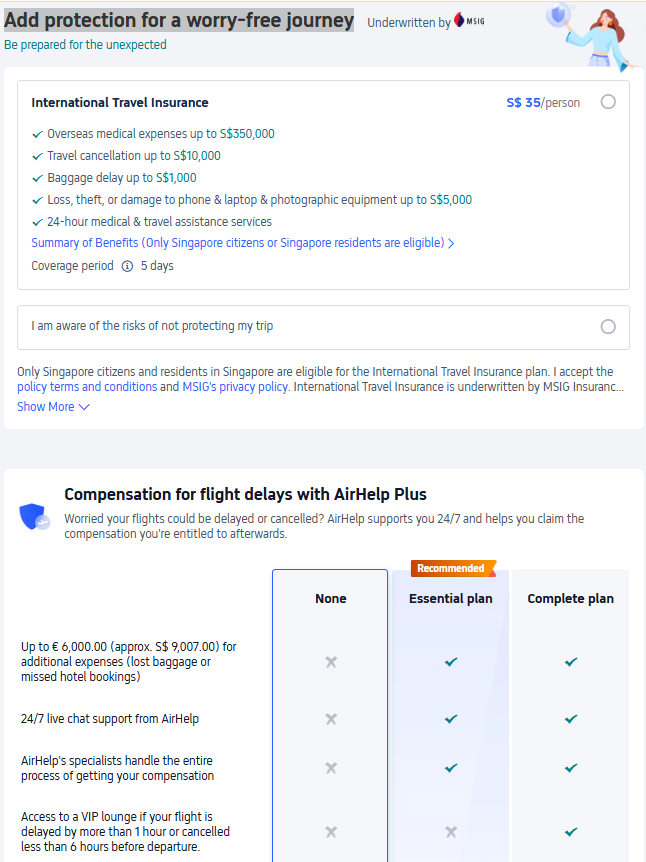Click the checkmark beside Overseas medical expenses

38,132
